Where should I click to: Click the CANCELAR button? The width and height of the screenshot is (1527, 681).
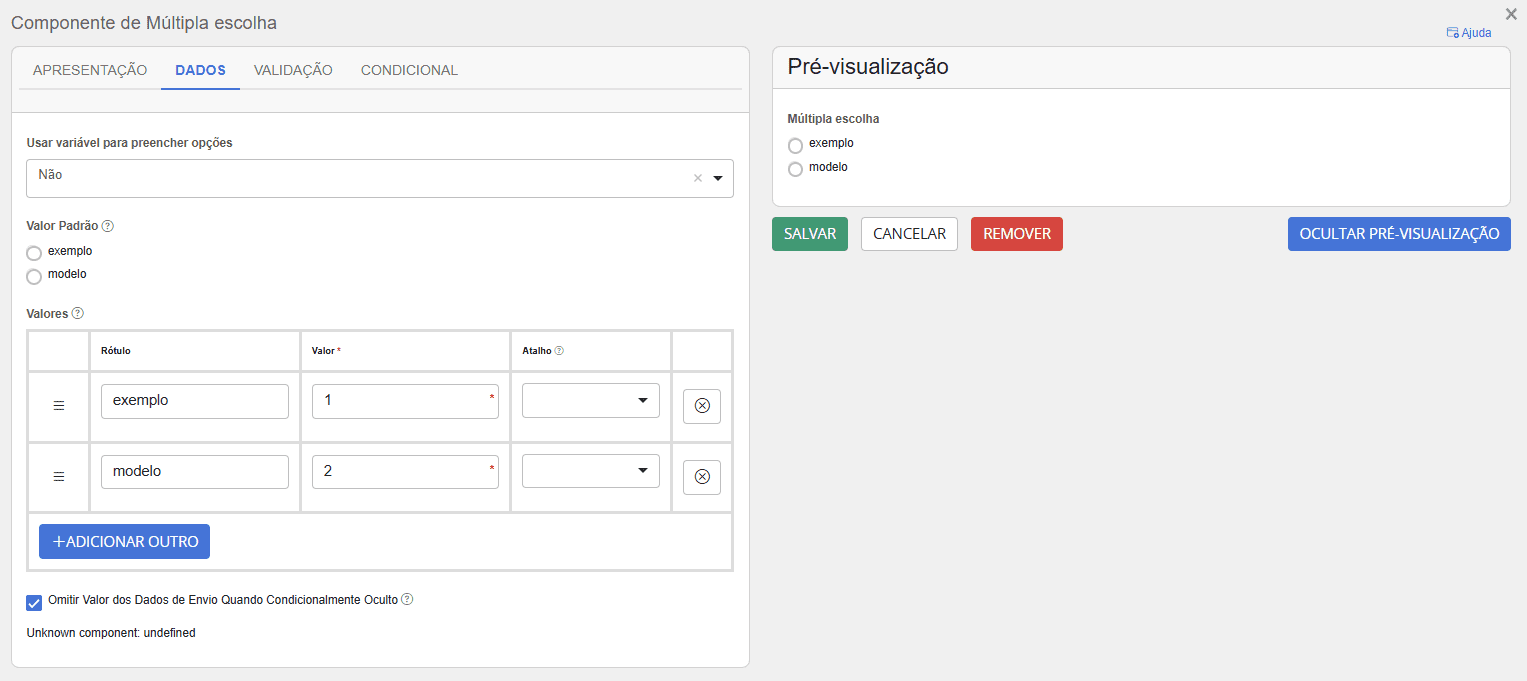pyautogui.click(x=909, y=234)
